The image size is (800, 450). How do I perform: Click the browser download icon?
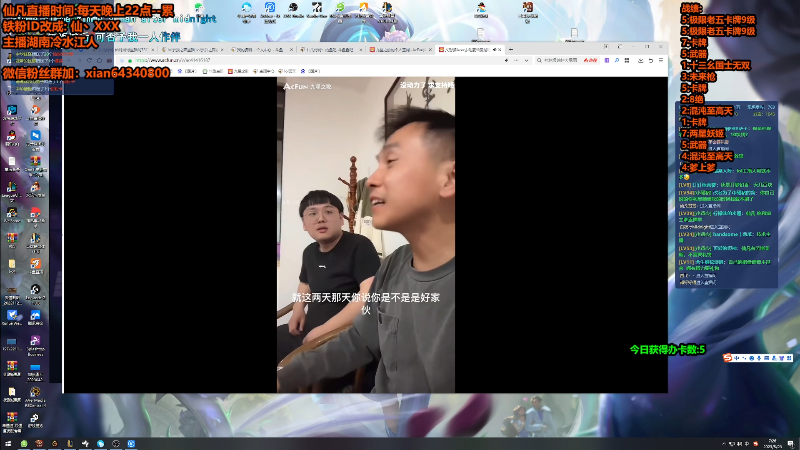[x=641, y=60]
